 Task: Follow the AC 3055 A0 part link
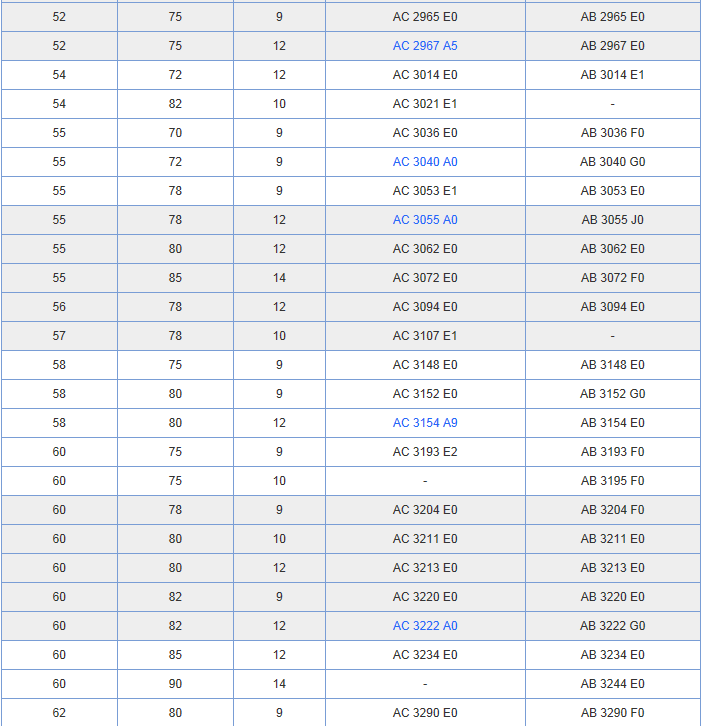tap(425, 220)
